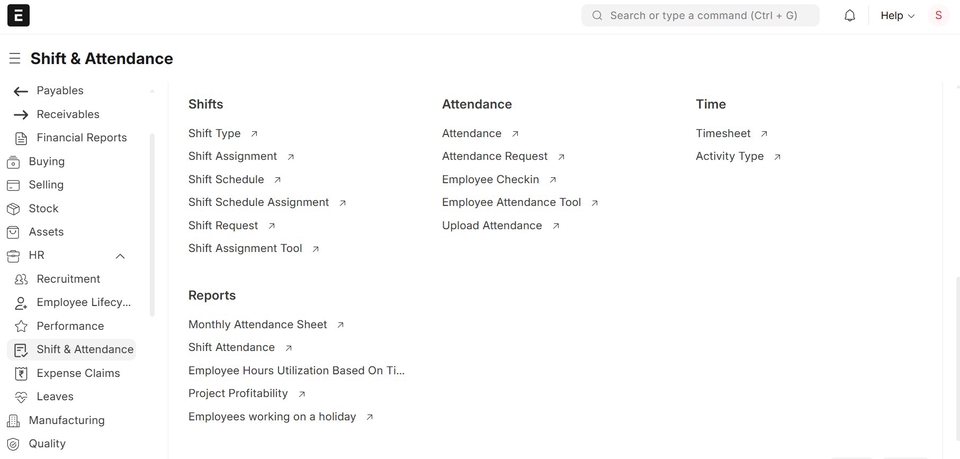Click the Performance star icon

[21, 326]
